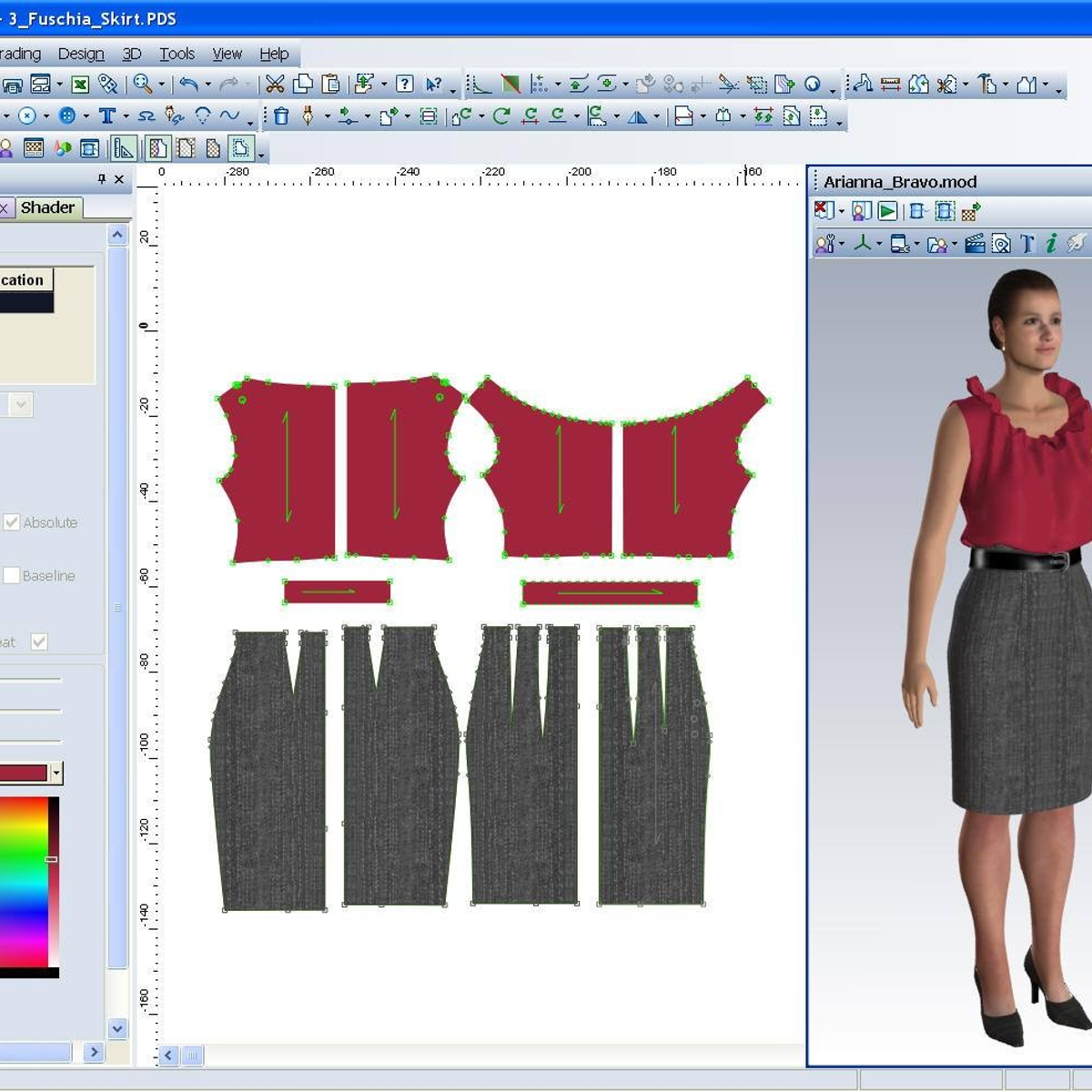This screenshot has height=1092, width=1092.
Task: Click the blue mirror triangle icon
Action: 637,116
